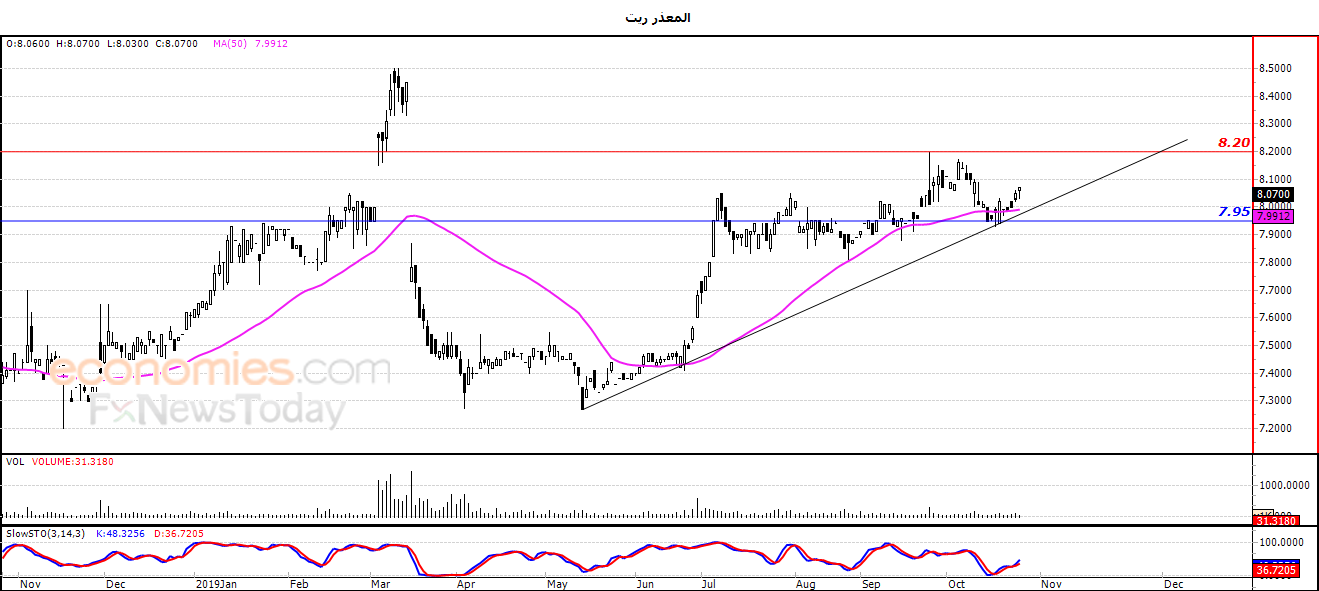This screenshot has width=1319, height=591.
Task: Click the "7.6000" price axis label
Action: coord(1275,318)
